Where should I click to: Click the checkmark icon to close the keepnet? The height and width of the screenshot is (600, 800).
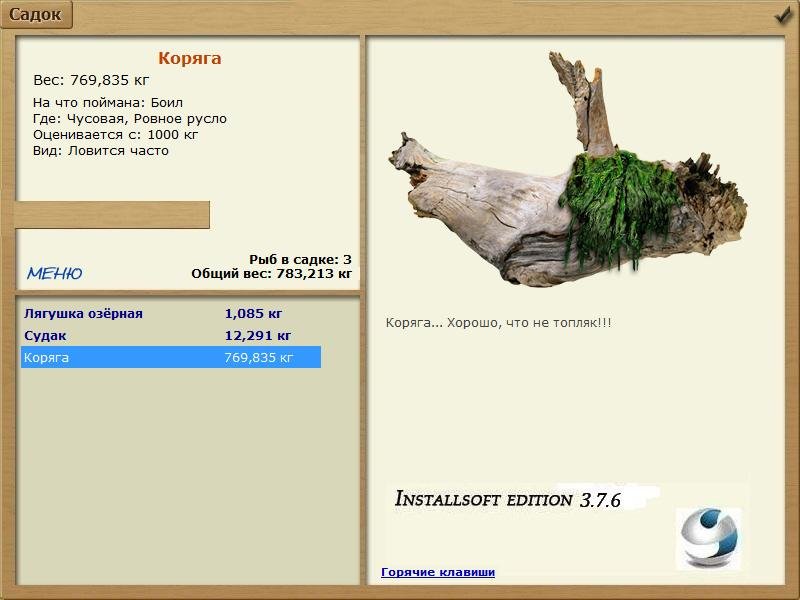[782, 14]
